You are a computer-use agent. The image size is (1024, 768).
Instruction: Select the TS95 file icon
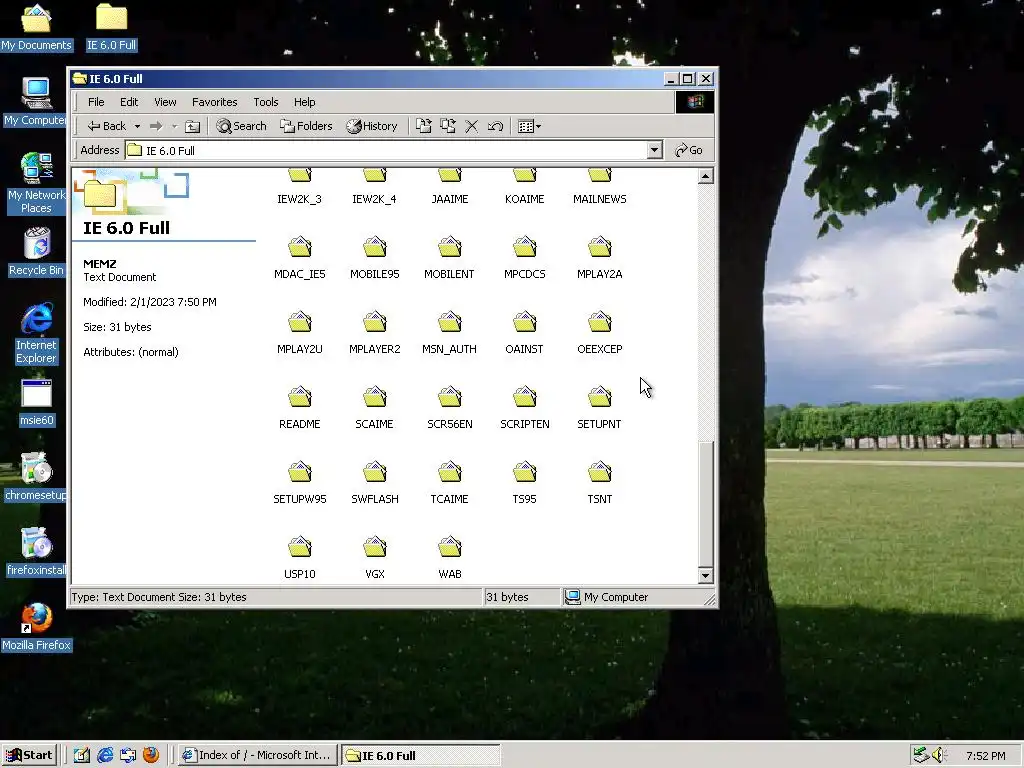point(524,473)
